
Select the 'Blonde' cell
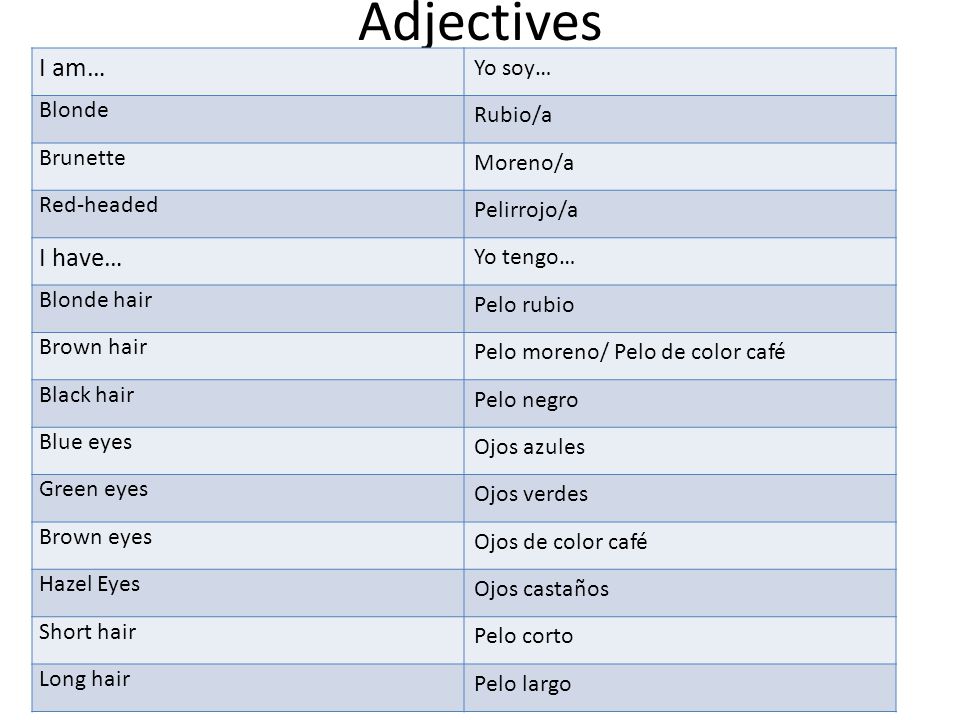(x=248, y=119)
